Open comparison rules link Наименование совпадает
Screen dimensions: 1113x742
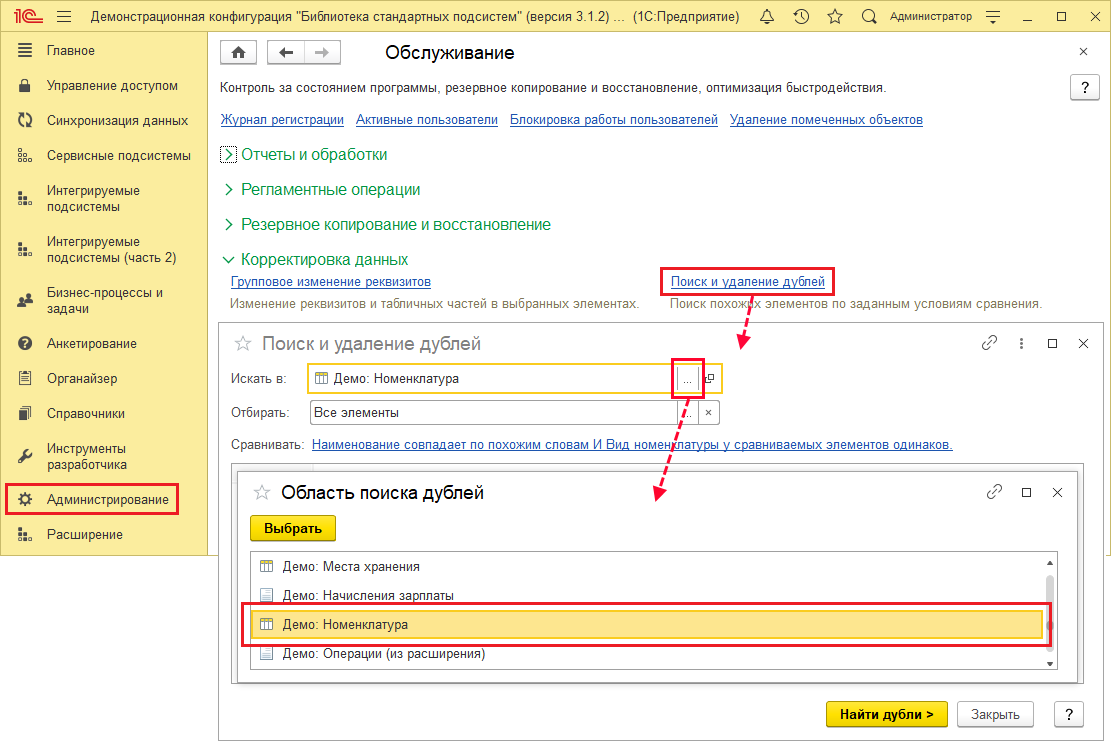pos(632,444)
